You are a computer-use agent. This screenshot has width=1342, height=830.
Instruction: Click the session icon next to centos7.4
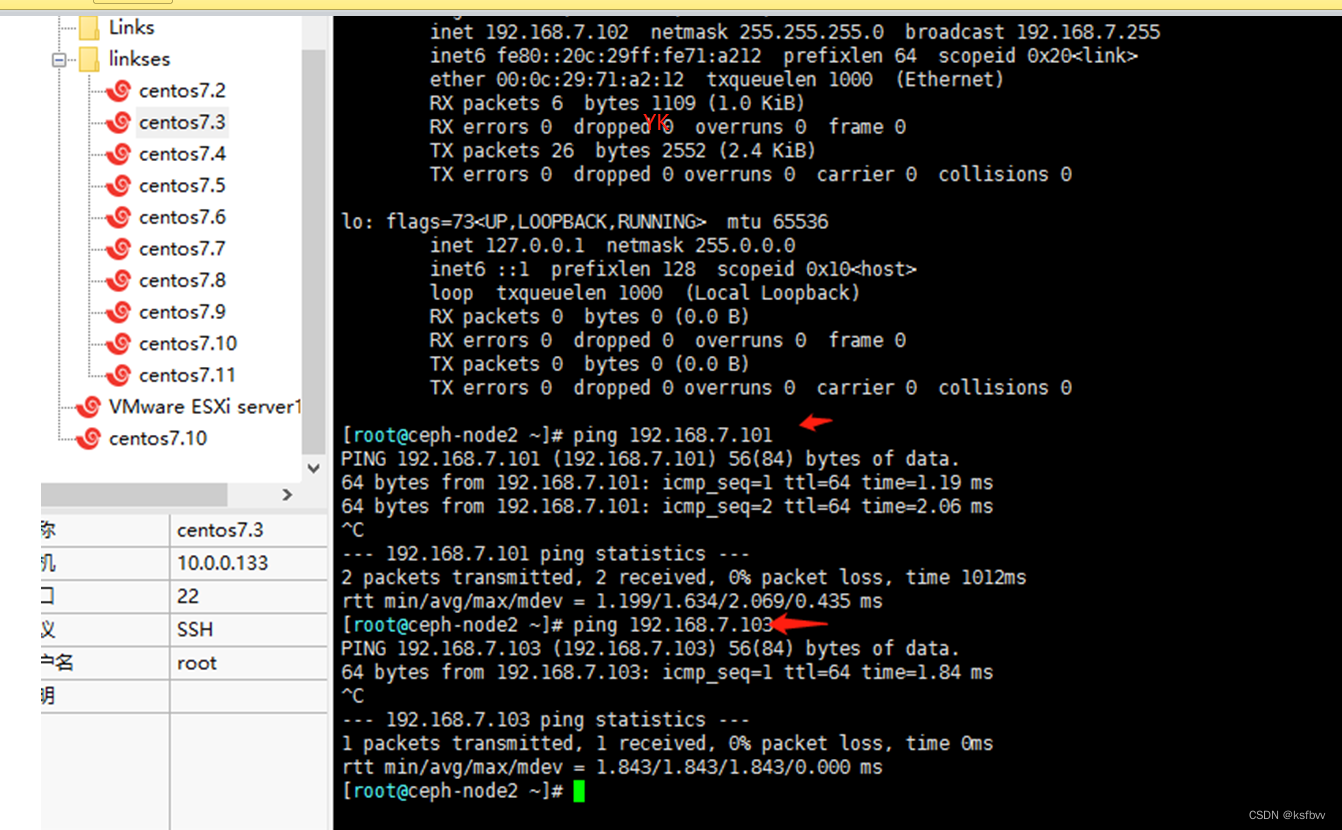(x=119, y=154)
